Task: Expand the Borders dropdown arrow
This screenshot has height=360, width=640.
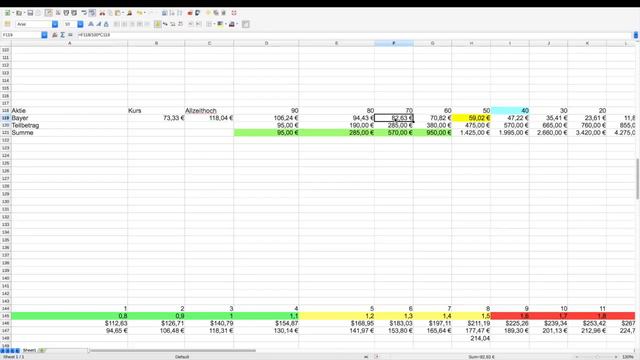Action: (x=214, y=24)
